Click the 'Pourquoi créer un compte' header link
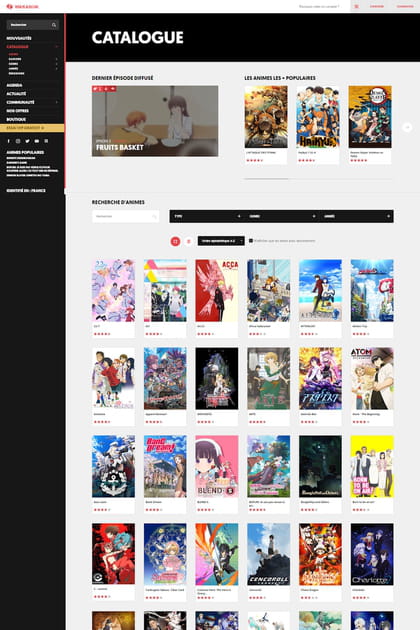420x630 pixels. 319,6
